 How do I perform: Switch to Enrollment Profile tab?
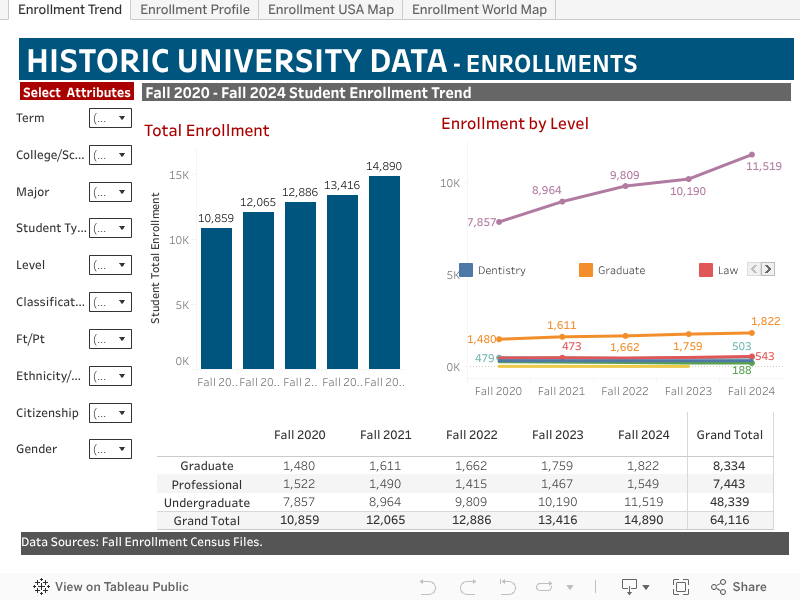click(x=195, y=10)
